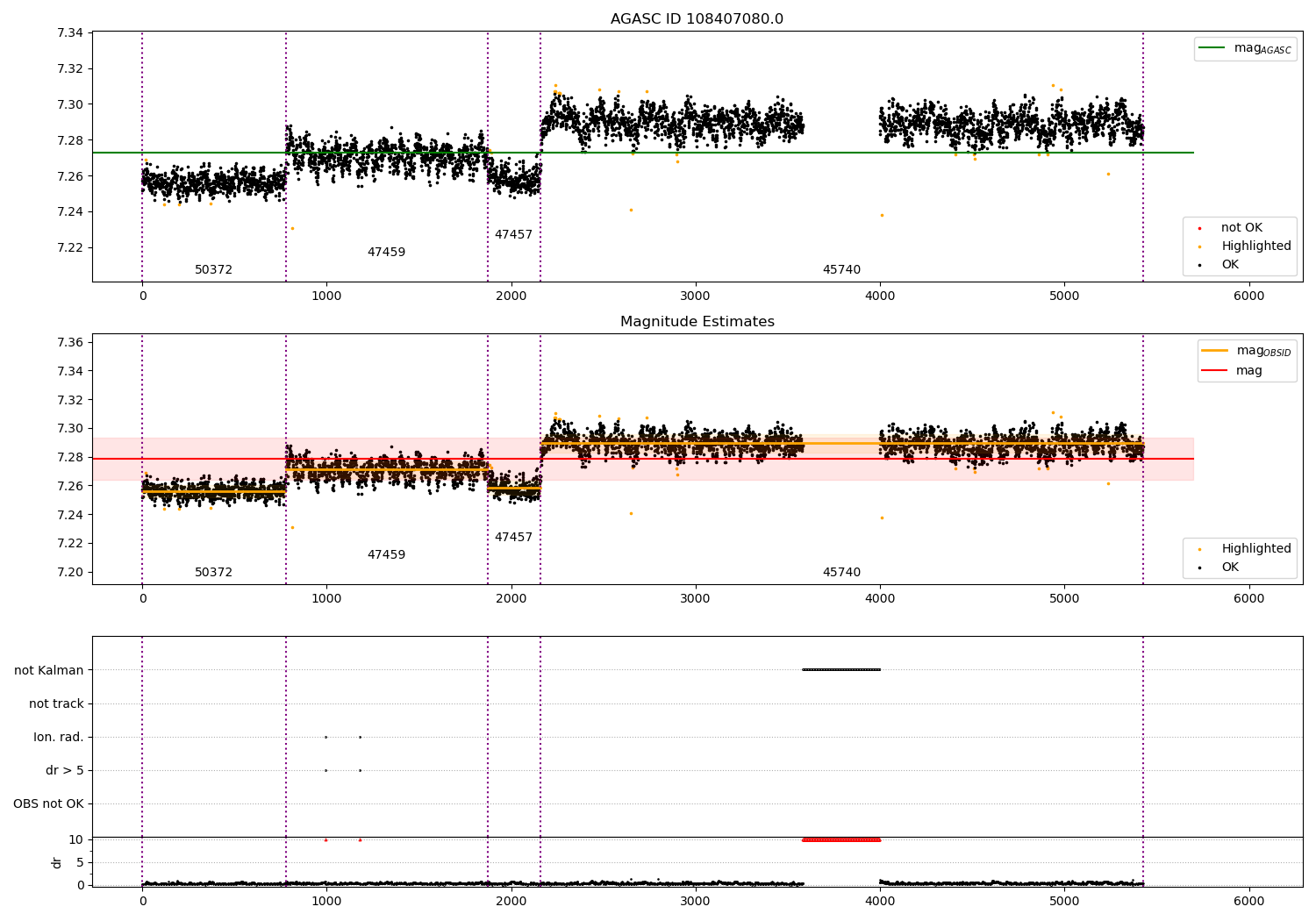Viewport: 1316px width, 921px height.
Task: Click the 'dr > 5' axis label
Action: (x=65, y=770)
